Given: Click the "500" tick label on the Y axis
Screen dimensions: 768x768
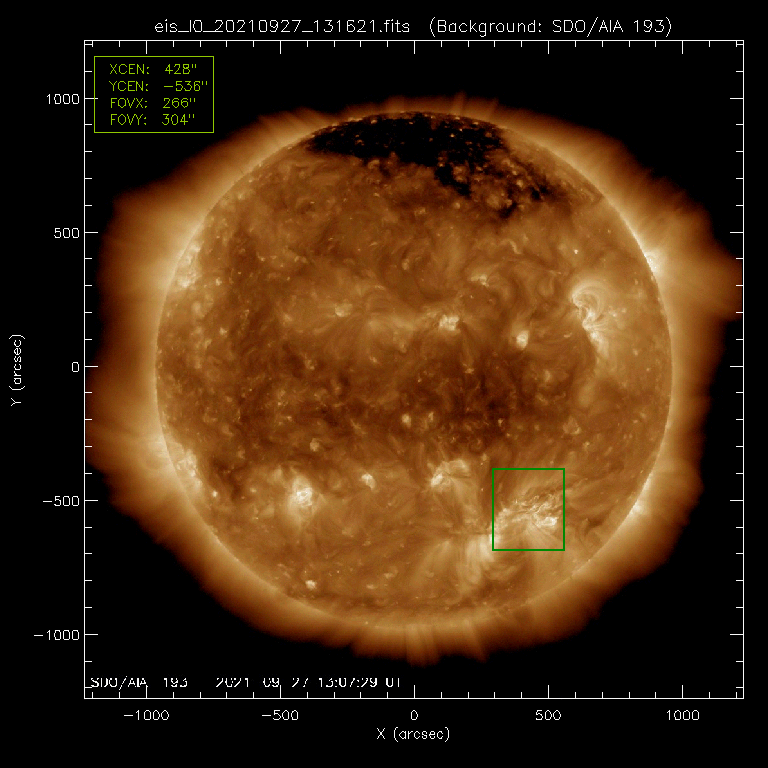Looking at the screenshot, I should coord(63,233).
